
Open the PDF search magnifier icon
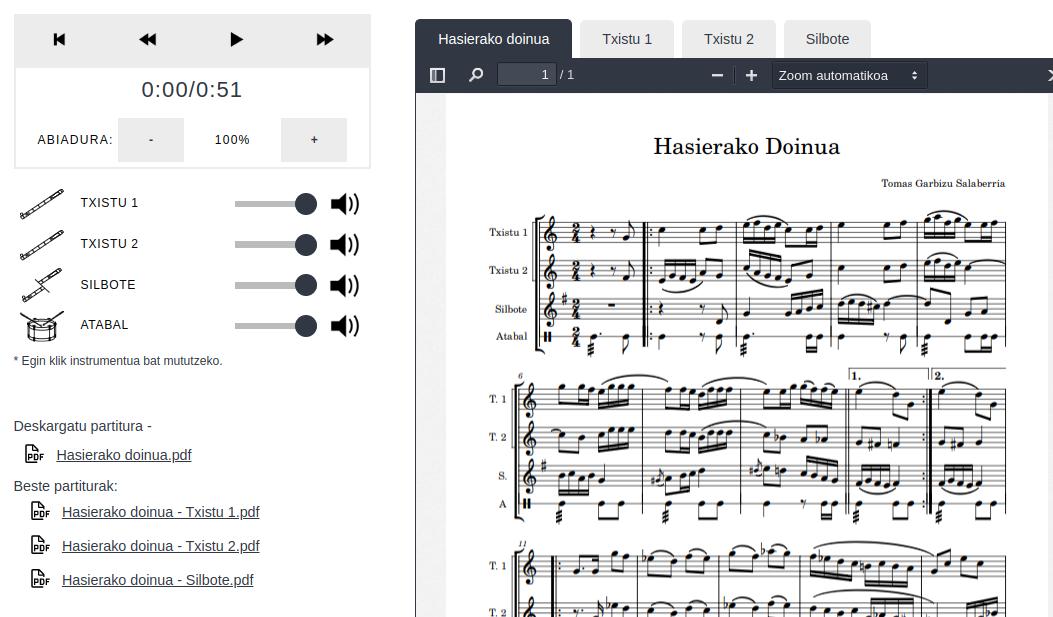476,75
